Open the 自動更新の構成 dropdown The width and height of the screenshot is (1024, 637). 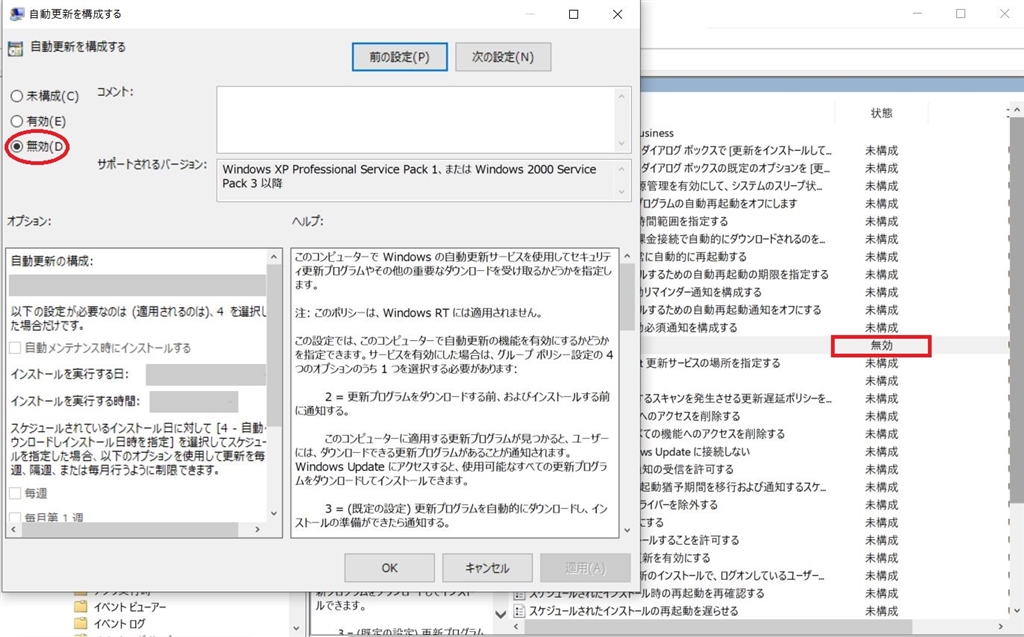click(x=137, y=285)
